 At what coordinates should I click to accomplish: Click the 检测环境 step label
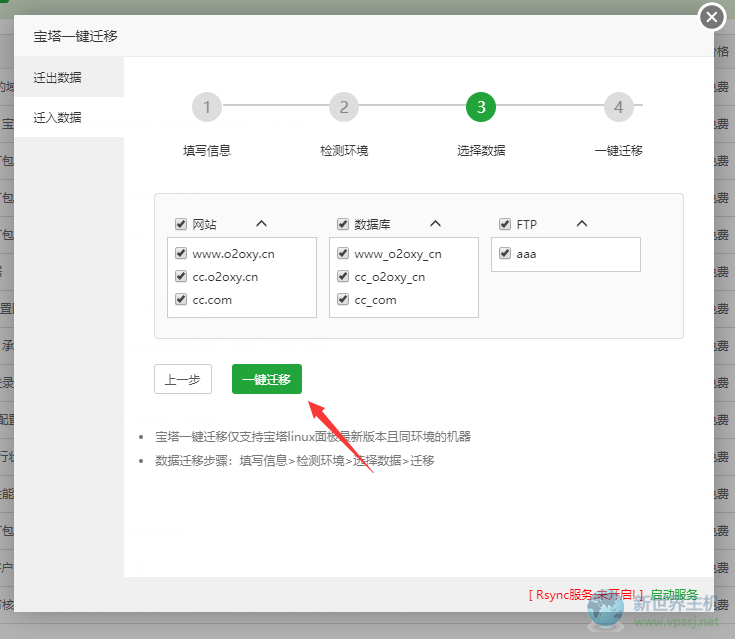coord(344,150)
